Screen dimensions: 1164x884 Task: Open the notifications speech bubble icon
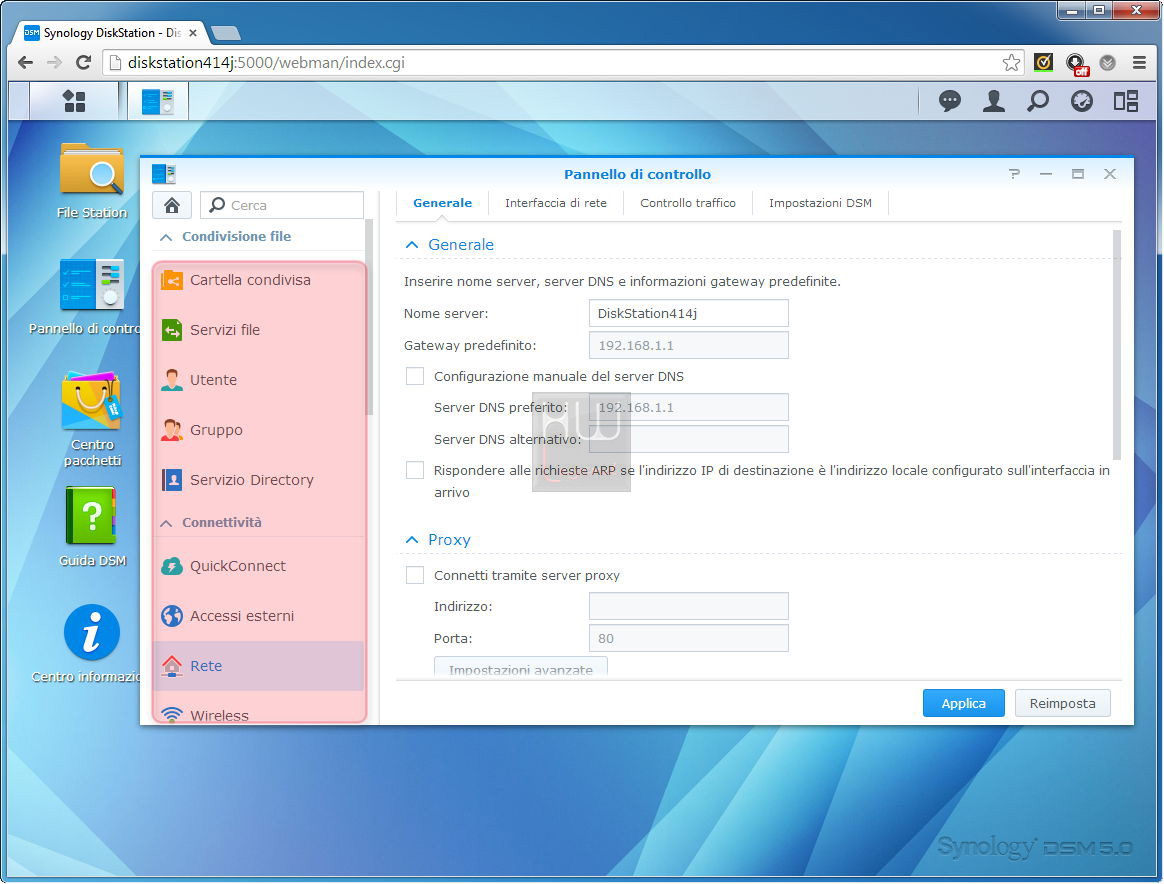949,101
